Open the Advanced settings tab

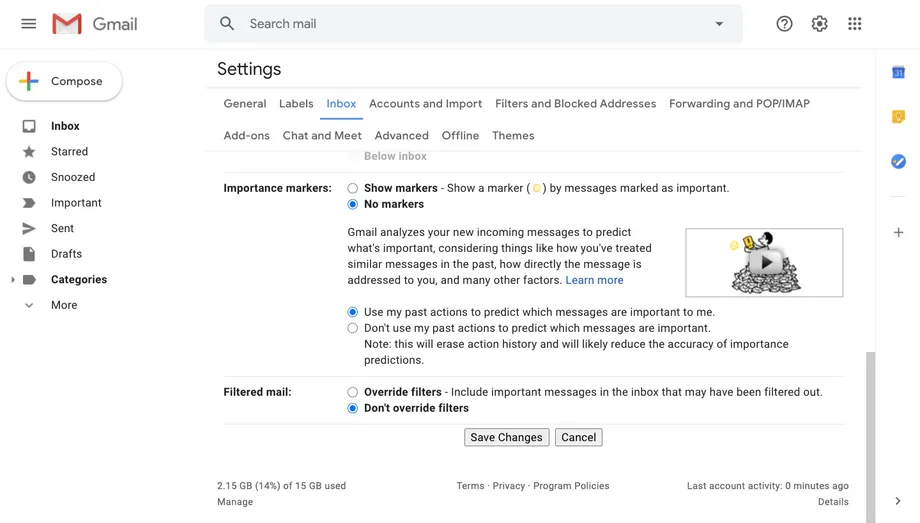tap(402, 136)
